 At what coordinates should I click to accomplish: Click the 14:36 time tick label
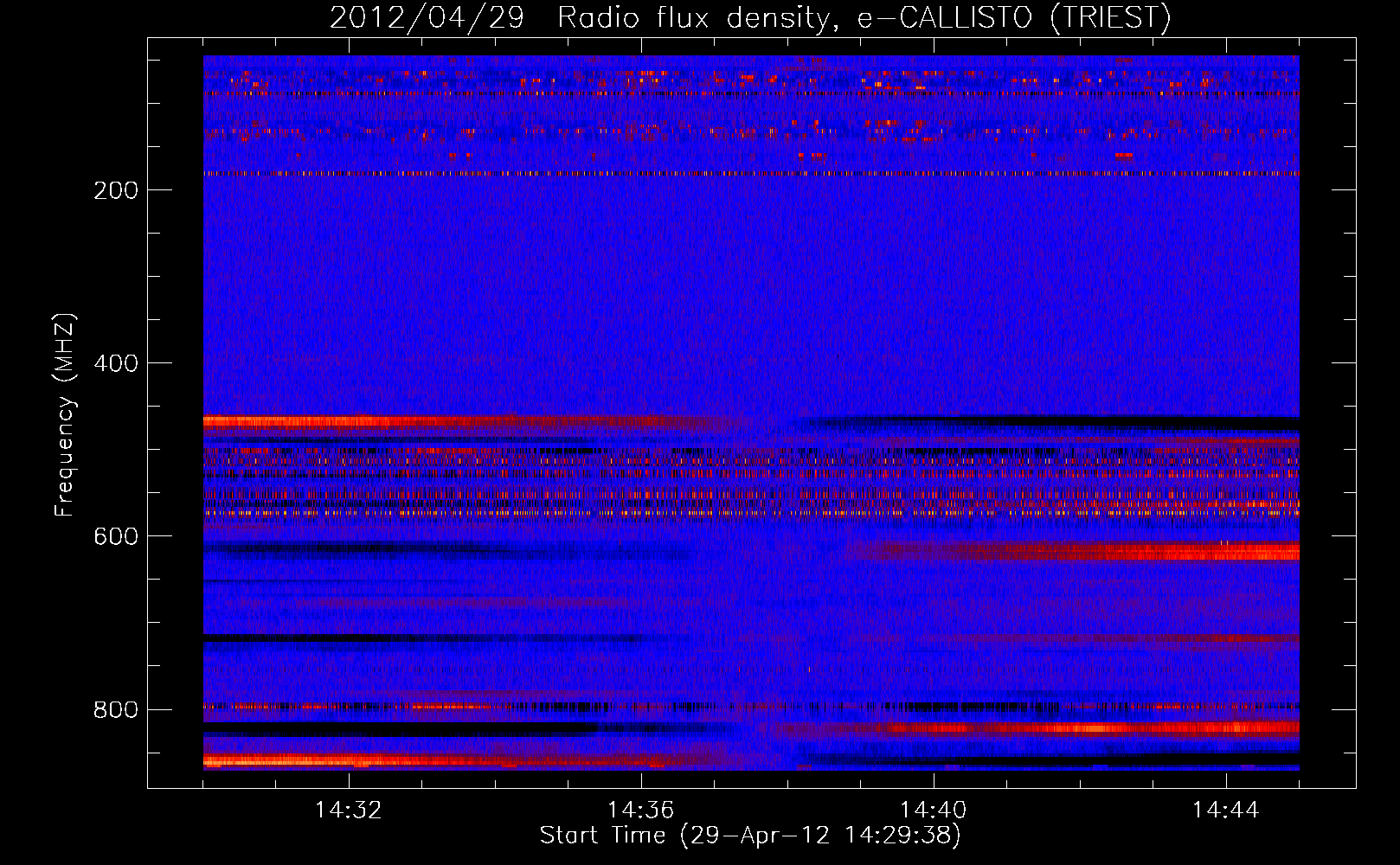[x=641, y=811]
